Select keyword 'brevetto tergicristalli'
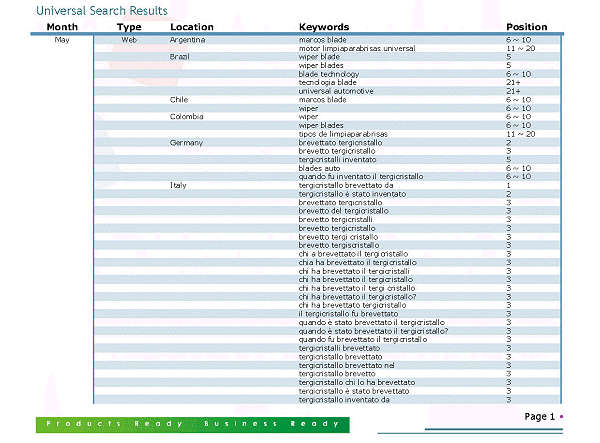600x443 pixels. pos(336,220)
